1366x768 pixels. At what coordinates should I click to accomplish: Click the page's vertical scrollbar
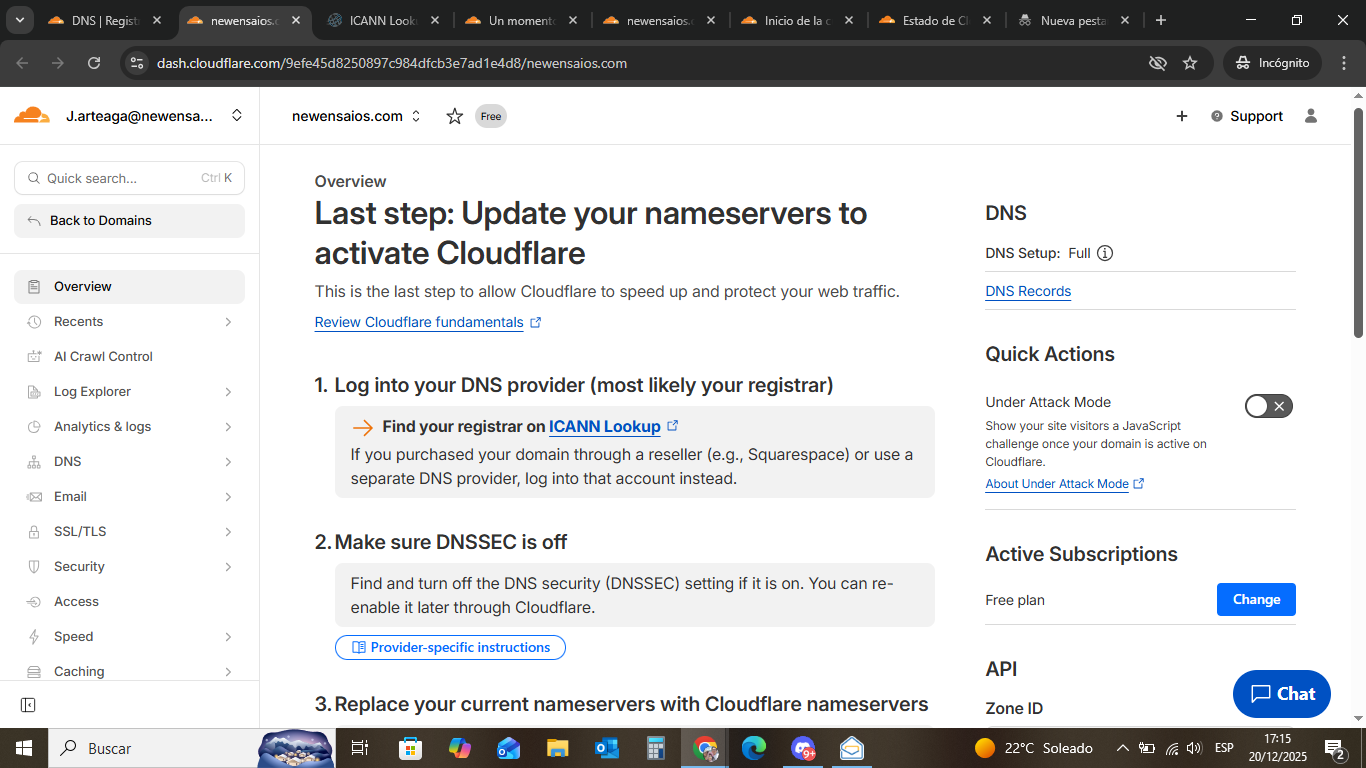click(1358, 222)
